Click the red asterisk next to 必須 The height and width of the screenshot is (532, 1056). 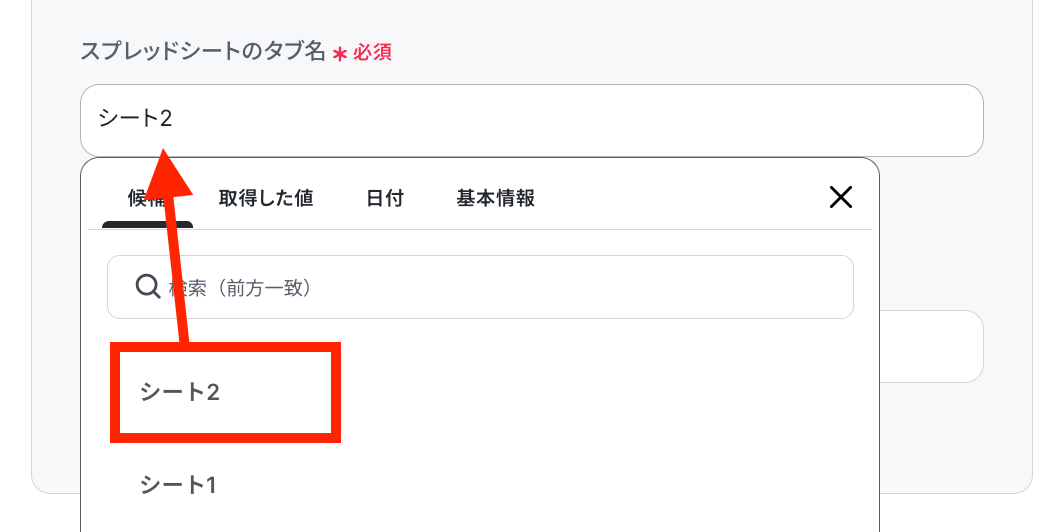[x=339, y=53]
